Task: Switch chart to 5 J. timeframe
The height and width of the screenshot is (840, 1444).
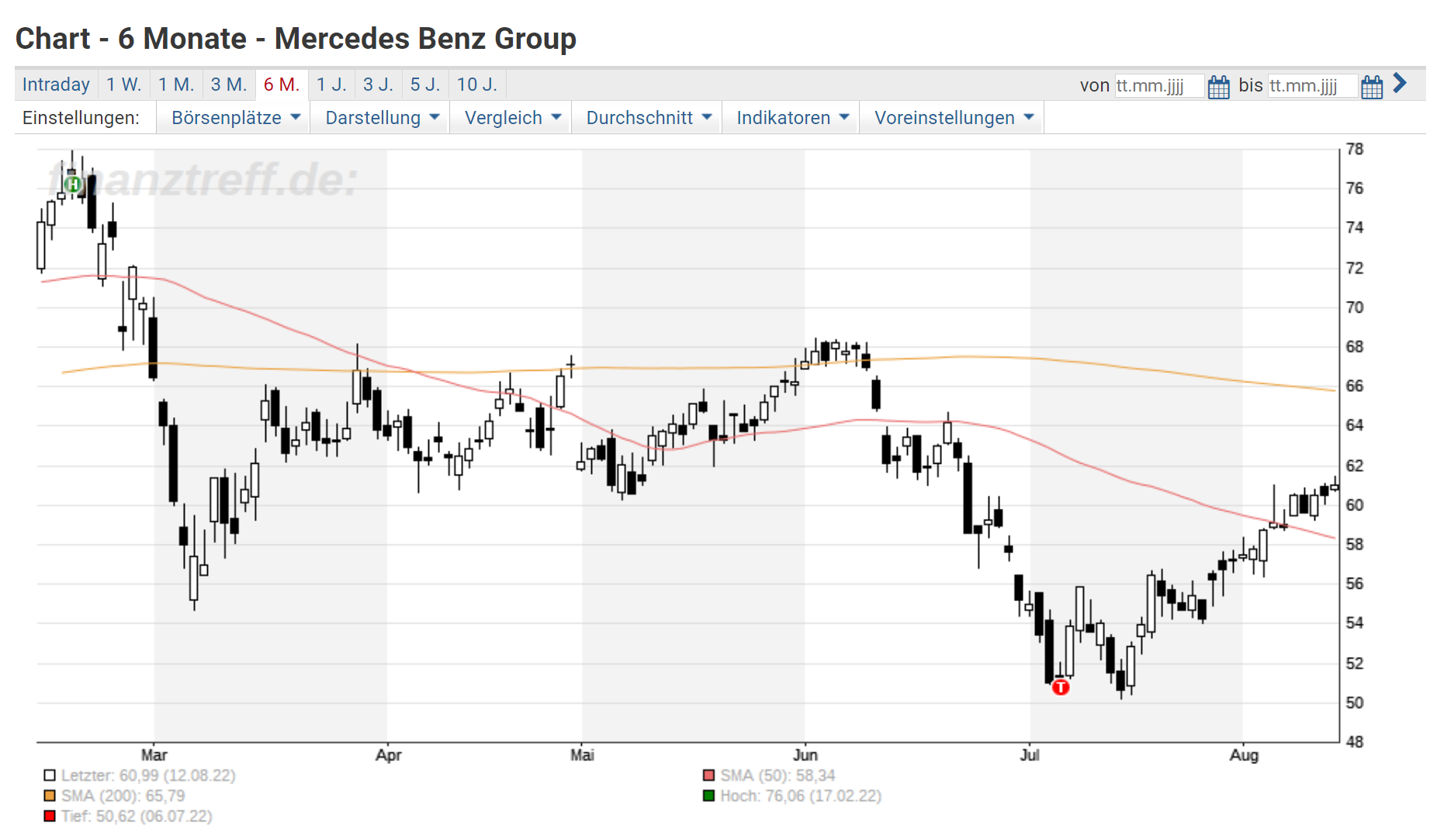Action: click(425, 85)
